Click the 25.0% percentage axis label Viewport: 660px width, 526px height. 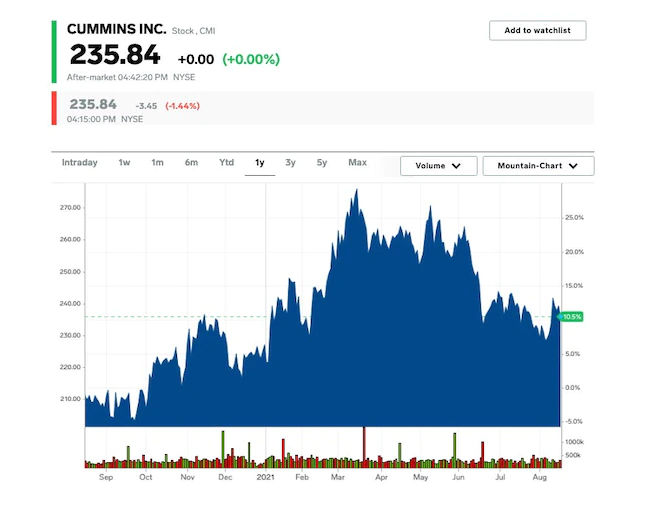point(575,218)
